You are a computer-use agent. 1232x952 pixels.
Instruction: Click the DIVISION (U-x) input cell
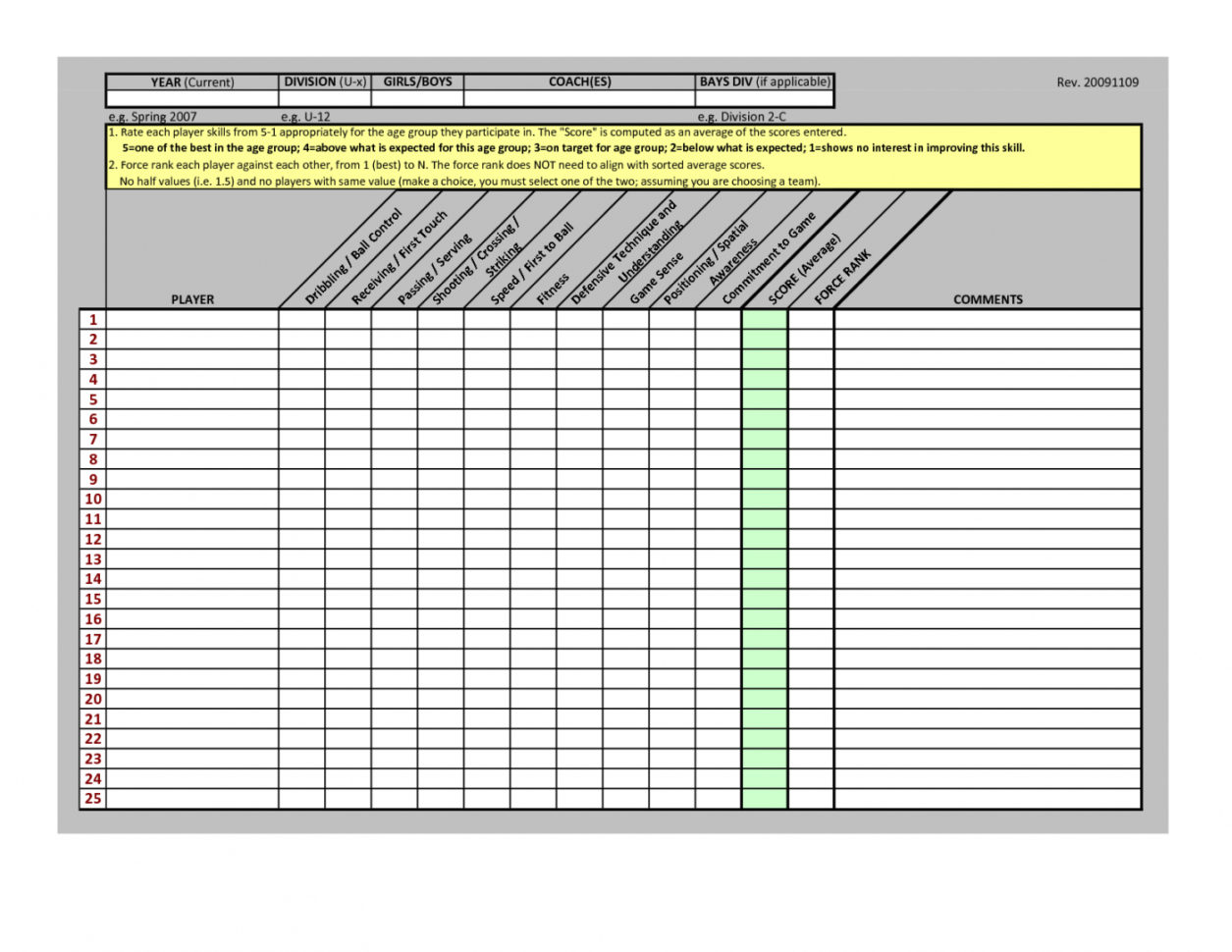click(x=324, y=98)
